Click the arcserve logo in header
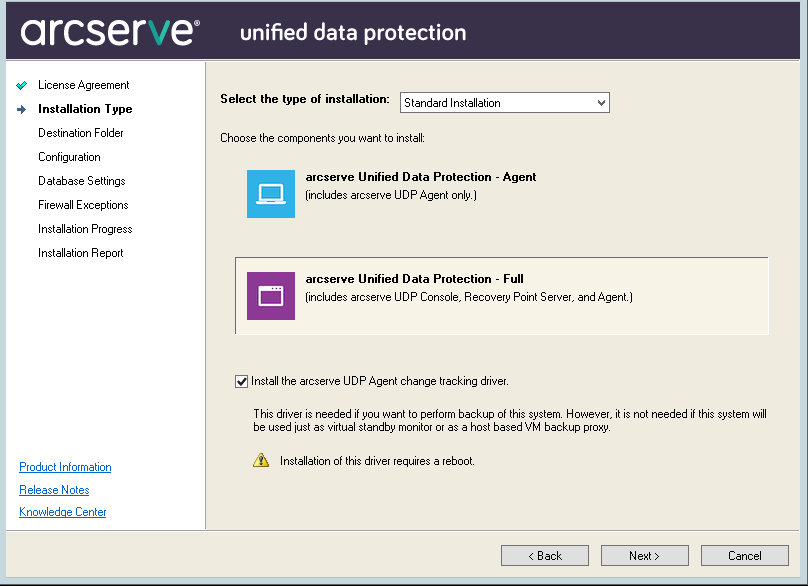808x586 pixels. pyautogui.click(x=109, y=31)
